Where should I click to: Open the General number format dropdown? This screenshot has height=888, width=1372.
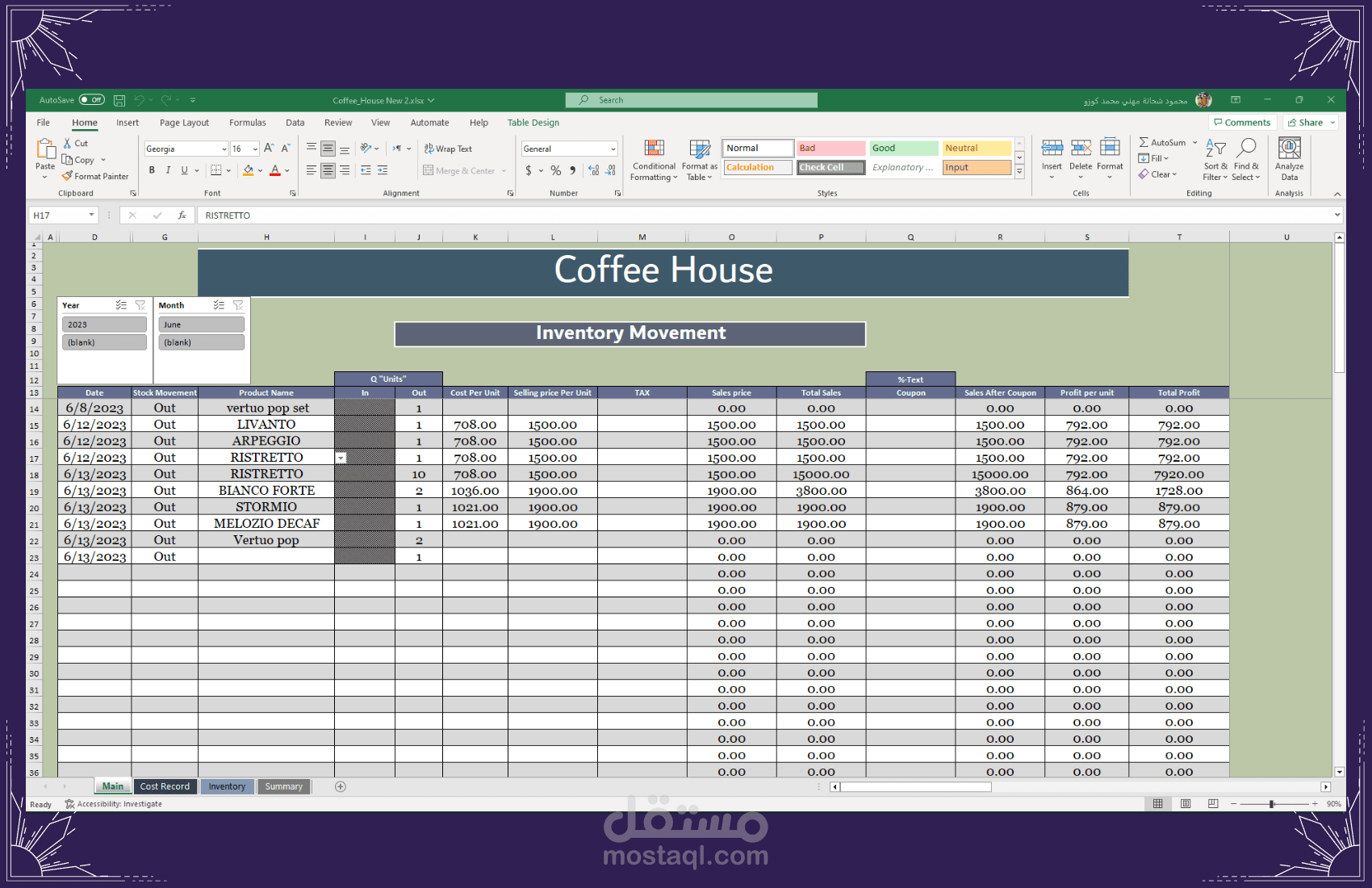[613, 149]
